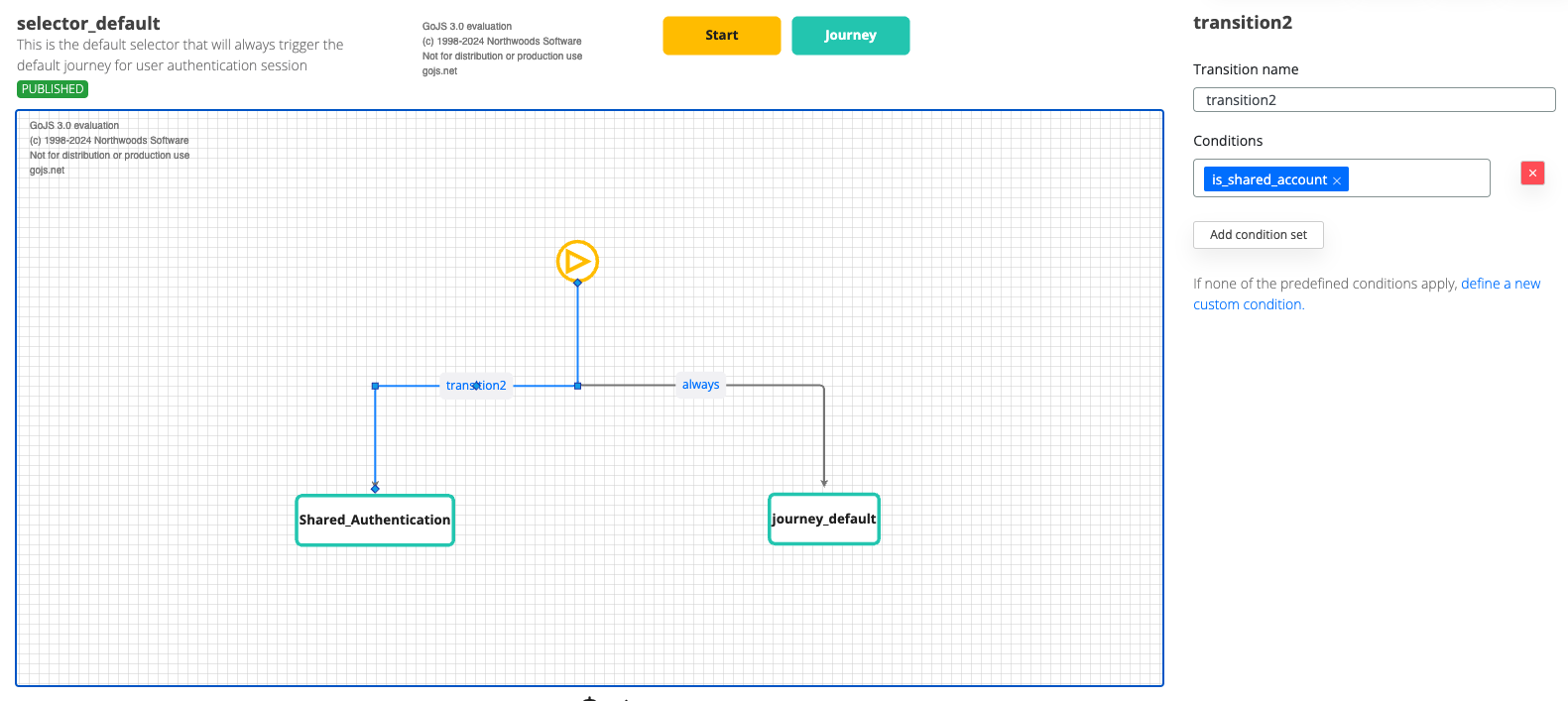Delete condition set with red X button
The height and width of the screenshot is (701, 1568).
click(x=1532, y=174)
